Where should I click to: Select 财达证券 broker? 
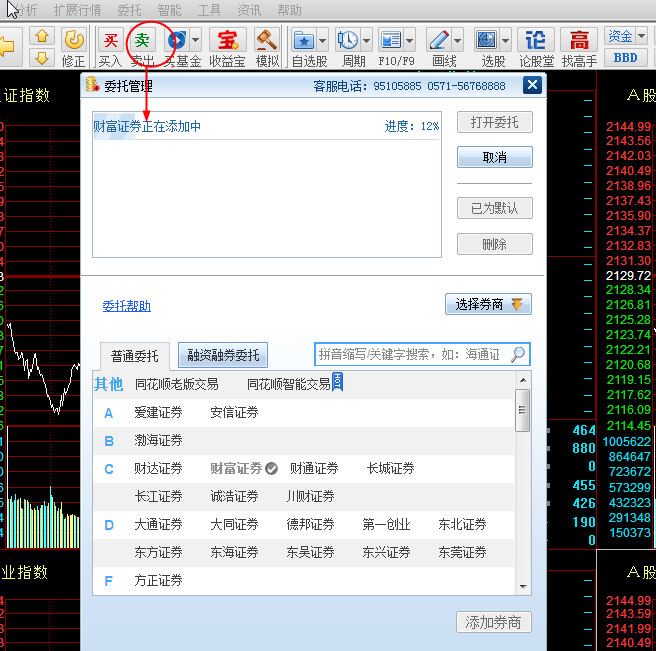[158, 469]
